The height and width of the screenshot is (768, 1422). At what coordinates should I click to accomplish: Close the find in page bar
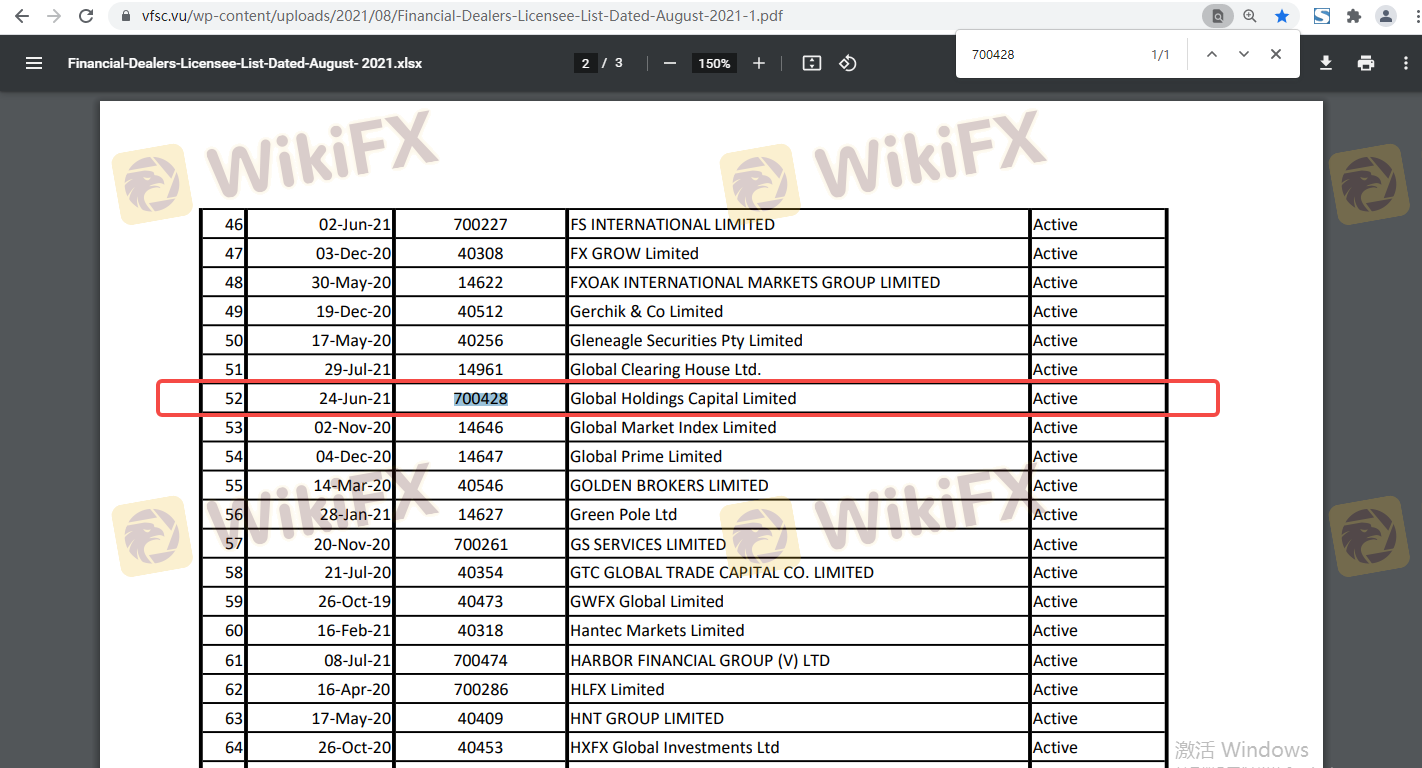point(1276,54)
